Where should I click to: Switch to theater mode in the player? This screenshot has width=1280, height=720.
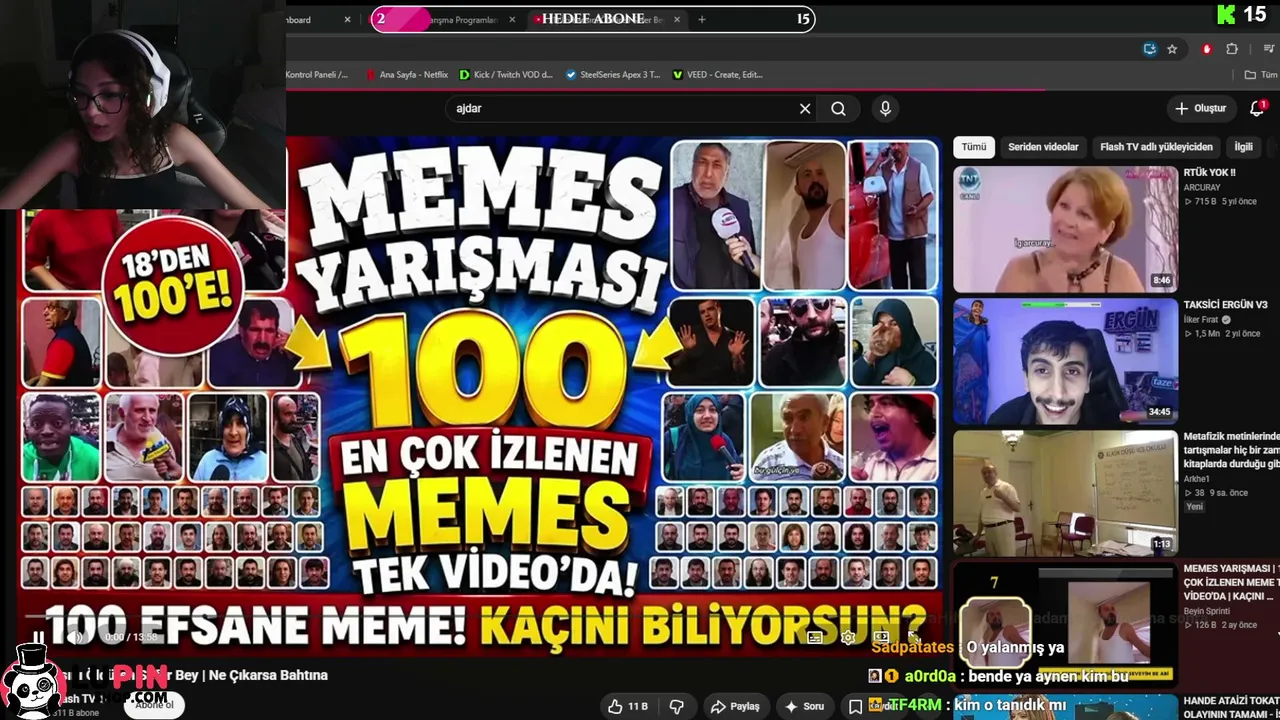[x=881, y=637]
